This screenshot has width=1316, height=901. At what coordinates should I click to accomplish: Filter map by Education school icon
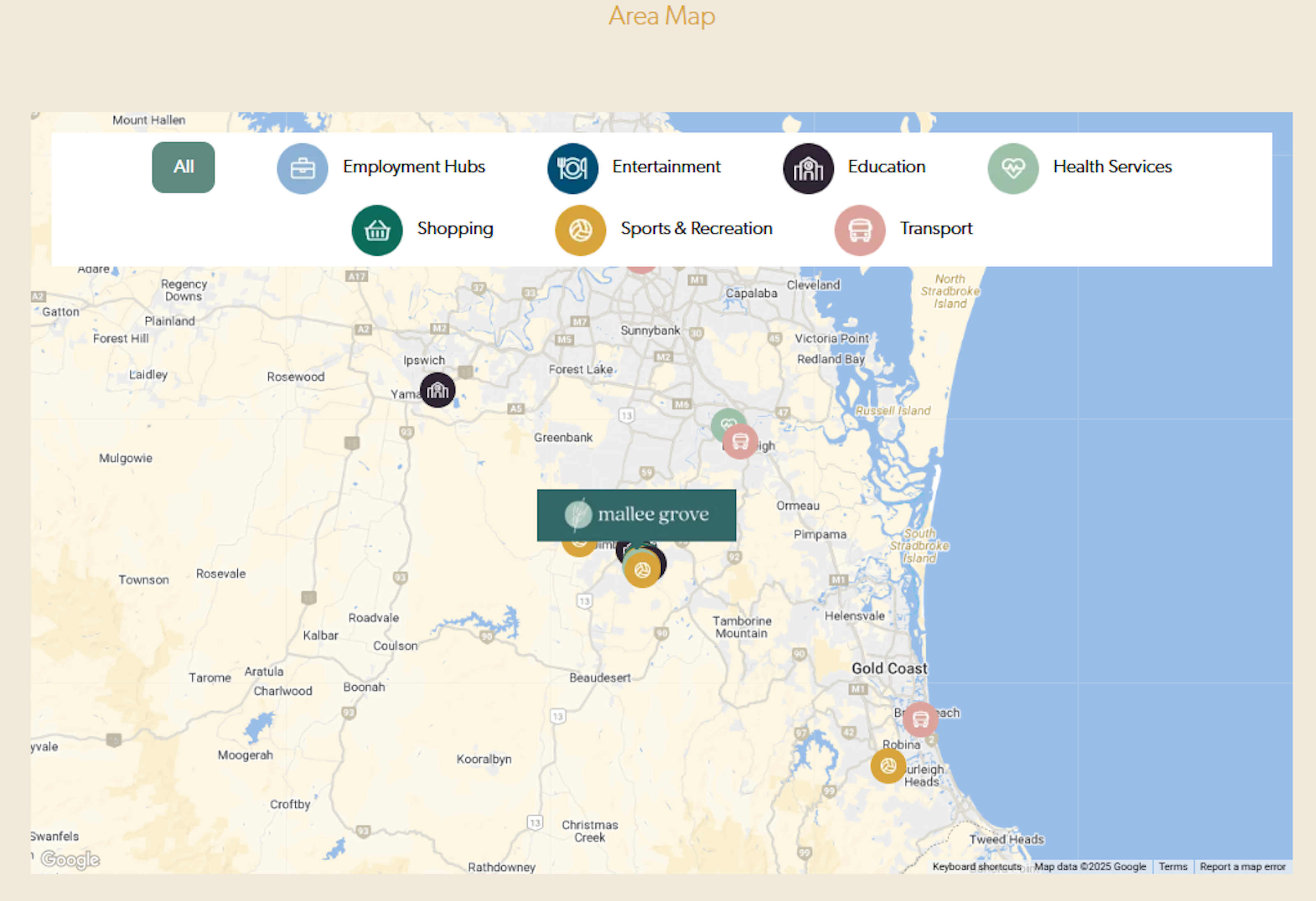click(808, 168)
